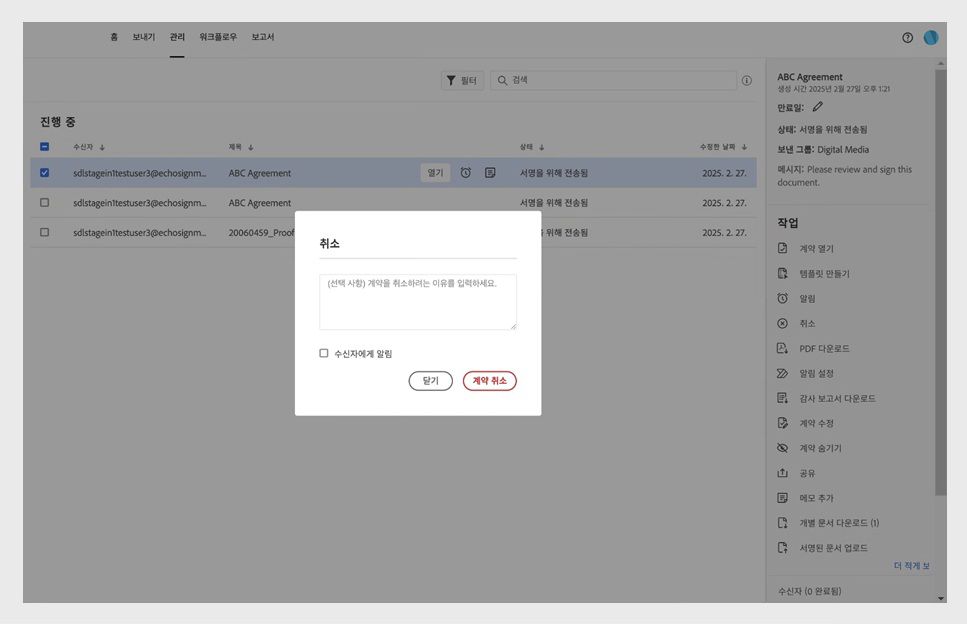Click the help question mark icon
The height and width of the screenshot is (624, 967).
pyautogui.click(x=907, y=38)
